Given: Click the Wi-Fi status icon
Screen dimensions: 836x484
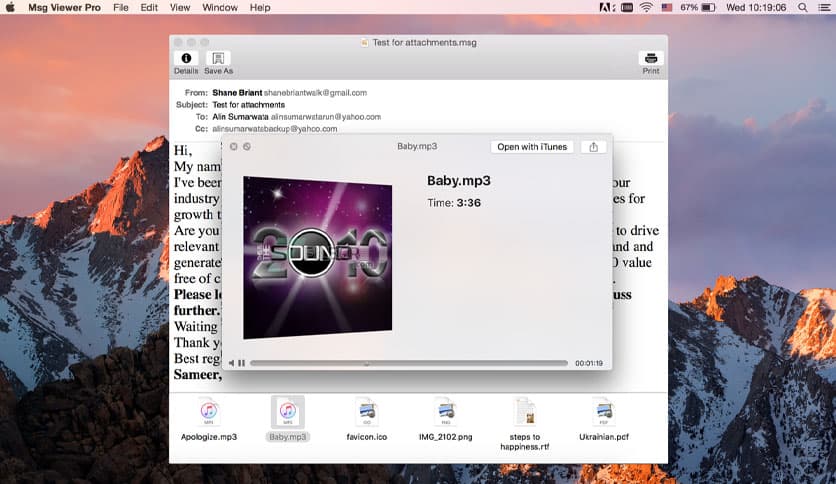Looking at the screenshot, I should [x=646, y=7].
